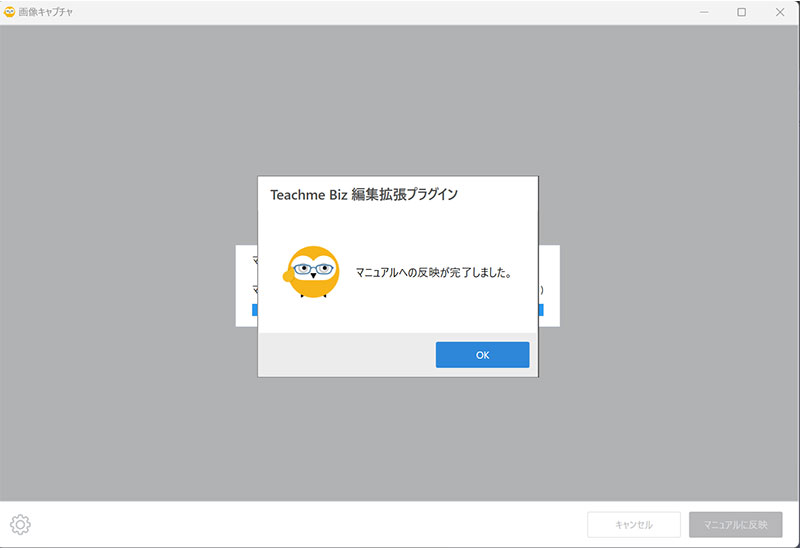Open settings via the gear icon
This screenshot has height=550, width=800.
pyautogui.click(x=20, y=524)
